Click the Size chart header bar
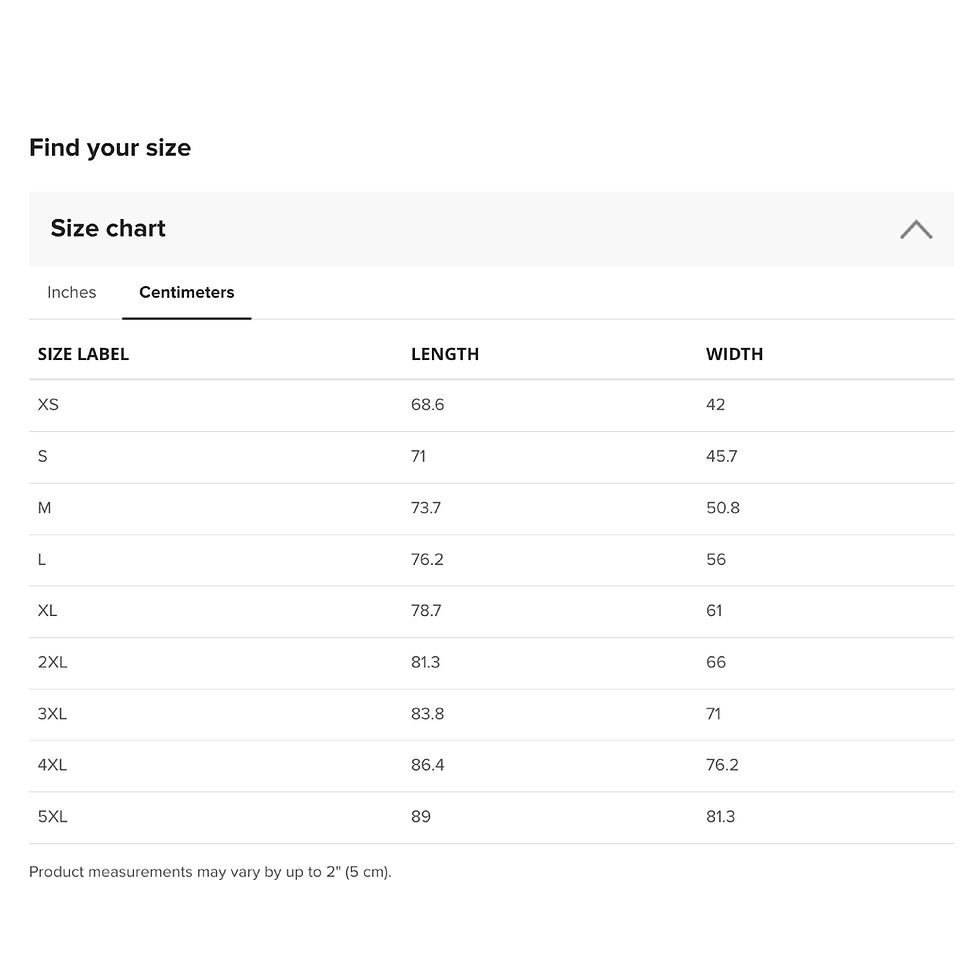The image size is (980, 980). coord(491,229)
